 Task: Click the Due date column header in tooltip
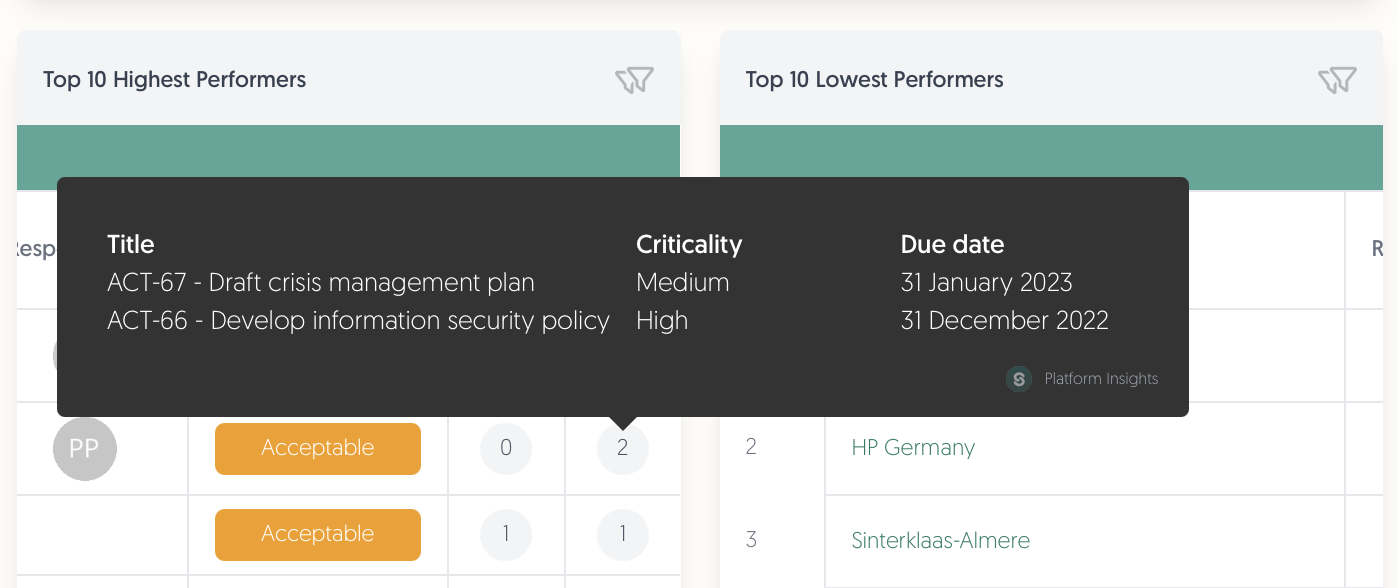[x=952, y=245]
